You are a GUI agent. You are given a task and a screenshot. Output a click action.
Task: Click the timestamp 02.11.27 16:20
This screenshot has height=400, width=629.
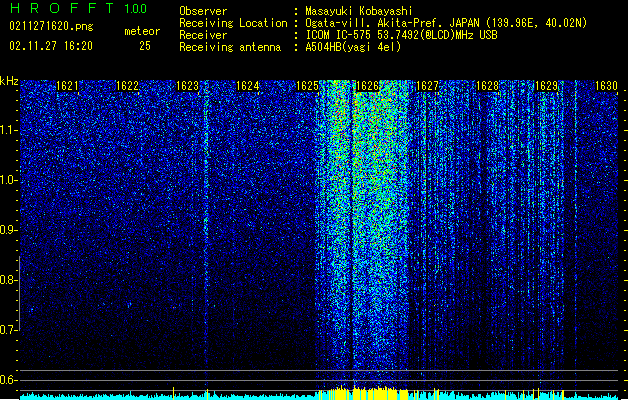[x=51, y=46]
